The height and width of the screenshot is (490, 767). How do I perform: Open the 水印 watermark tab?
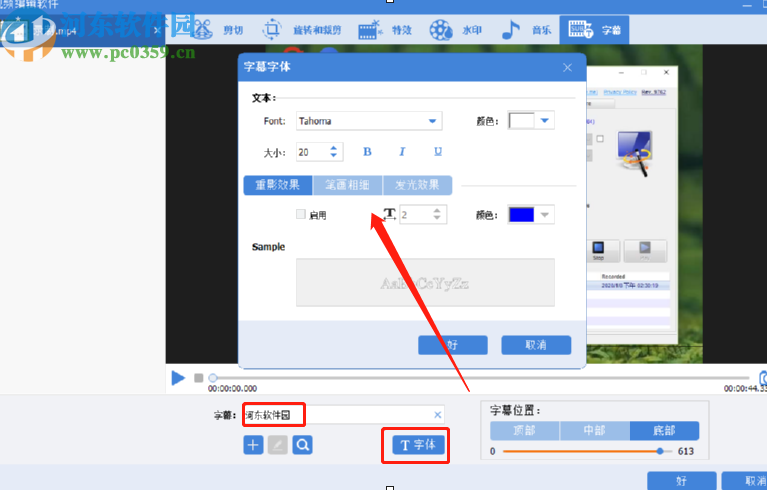[455, 30]
